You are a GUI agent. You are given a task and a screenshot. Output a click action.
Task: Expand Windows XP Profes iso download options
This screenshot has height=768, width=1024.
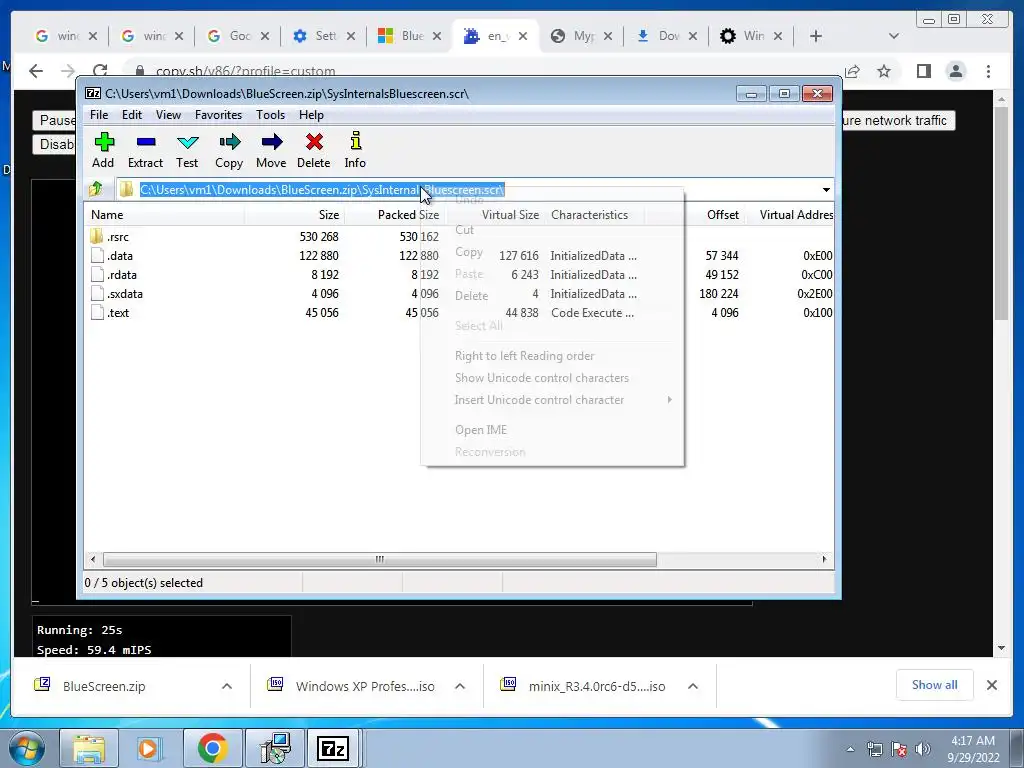click(460, 686)
